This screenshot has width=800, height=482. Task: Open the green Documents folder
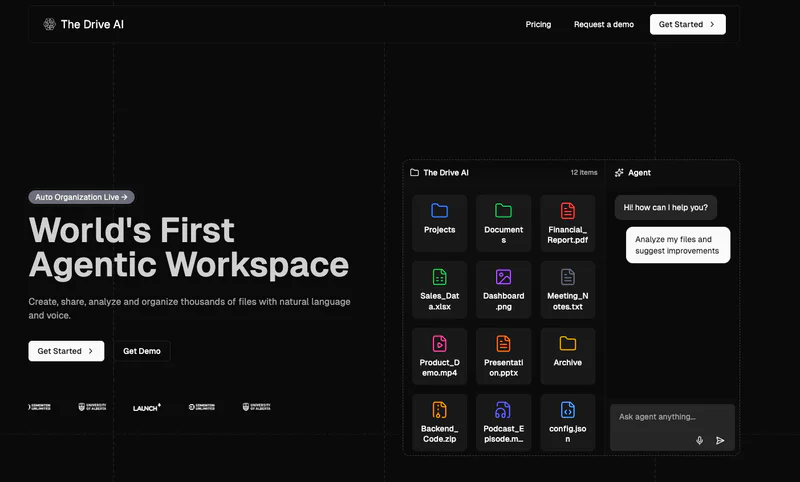(x=503, y=211)
